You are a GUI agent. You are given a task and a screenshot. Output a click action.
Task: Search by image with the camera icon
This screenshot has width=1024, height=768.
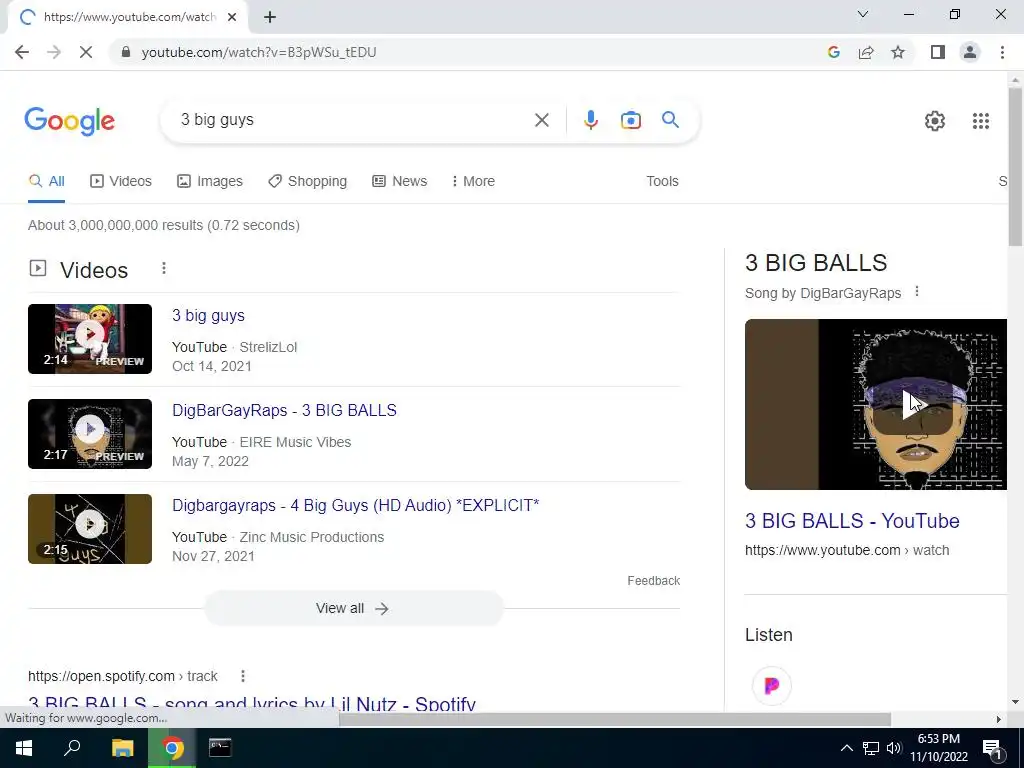(x=630, y=120)
